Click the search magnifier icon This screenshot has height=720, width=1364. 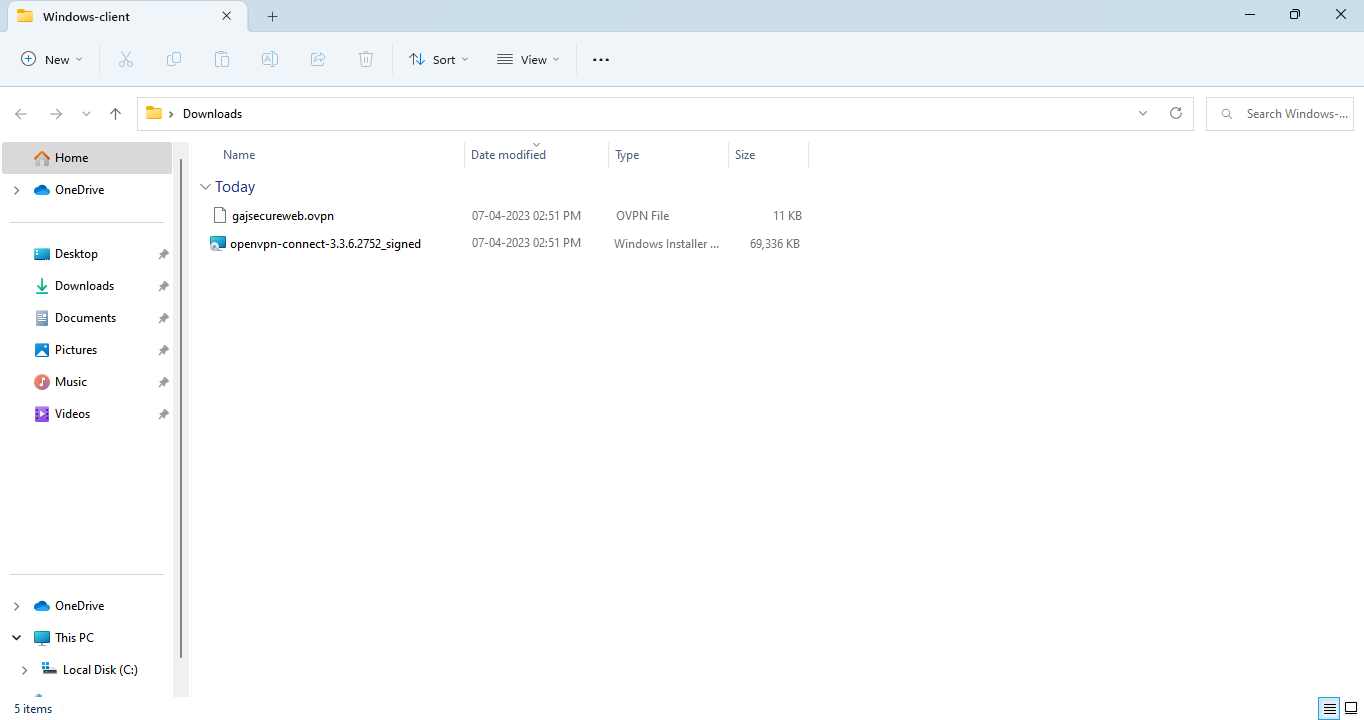[x=1226, y=114]
